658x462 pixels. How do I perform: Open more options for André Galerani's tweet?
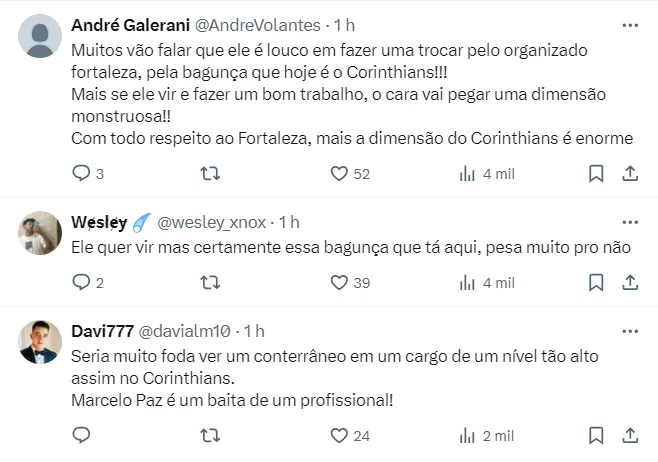click(x=630, y=24)
